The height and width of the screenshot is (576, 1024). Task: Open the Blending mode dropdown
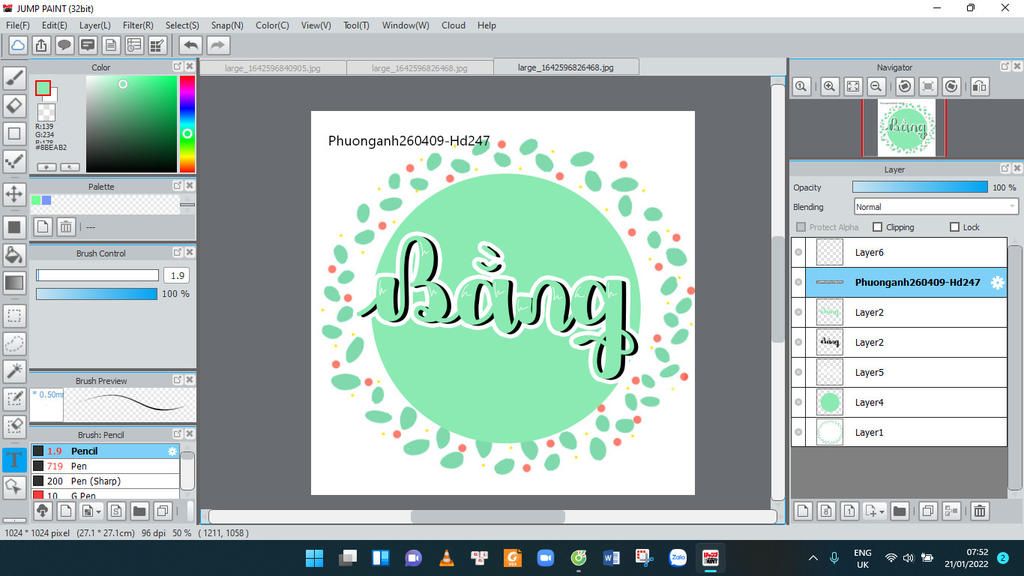935,207
